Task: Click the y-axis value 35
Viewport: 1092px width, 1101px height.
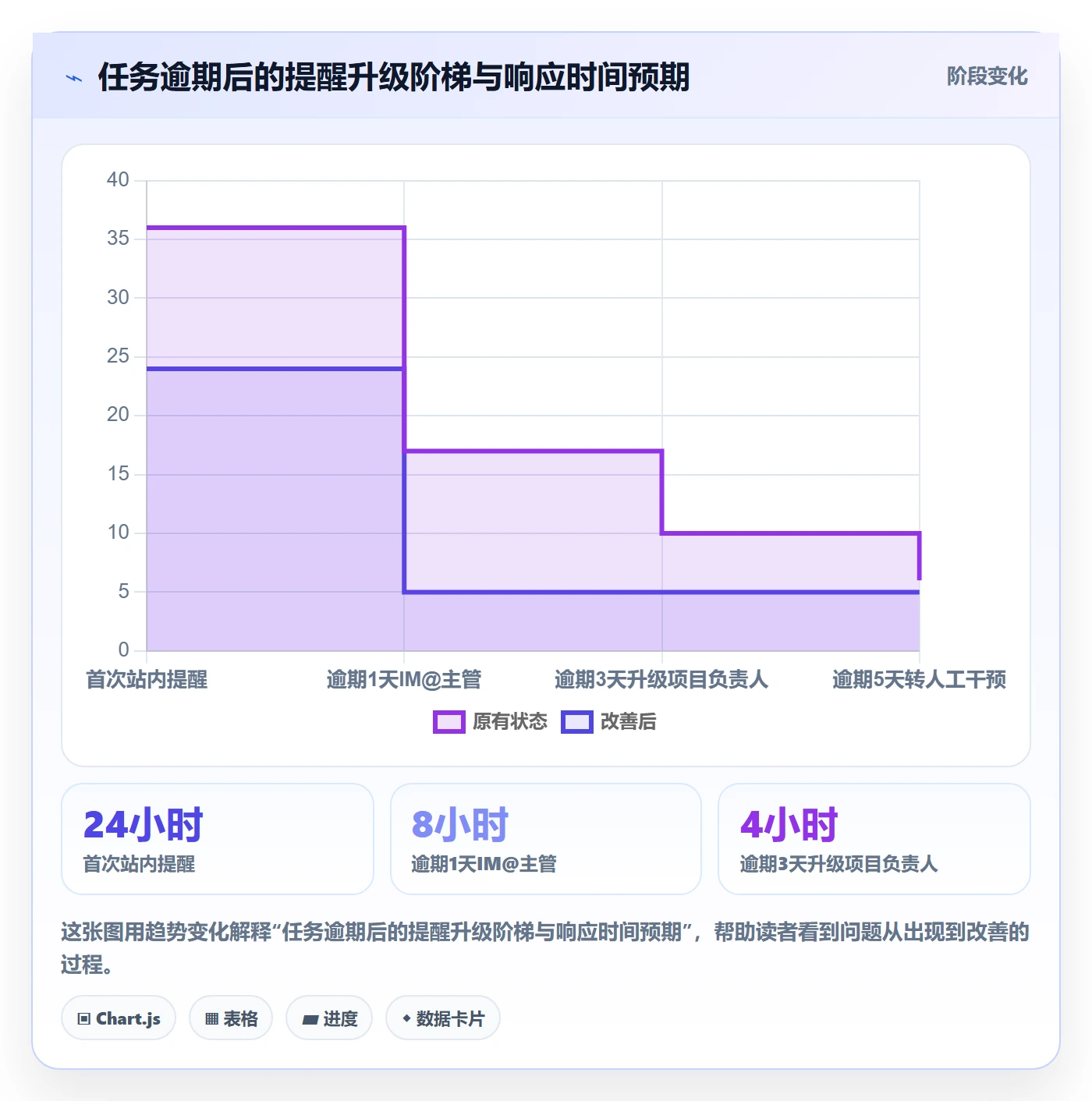Action: point(118,239)
